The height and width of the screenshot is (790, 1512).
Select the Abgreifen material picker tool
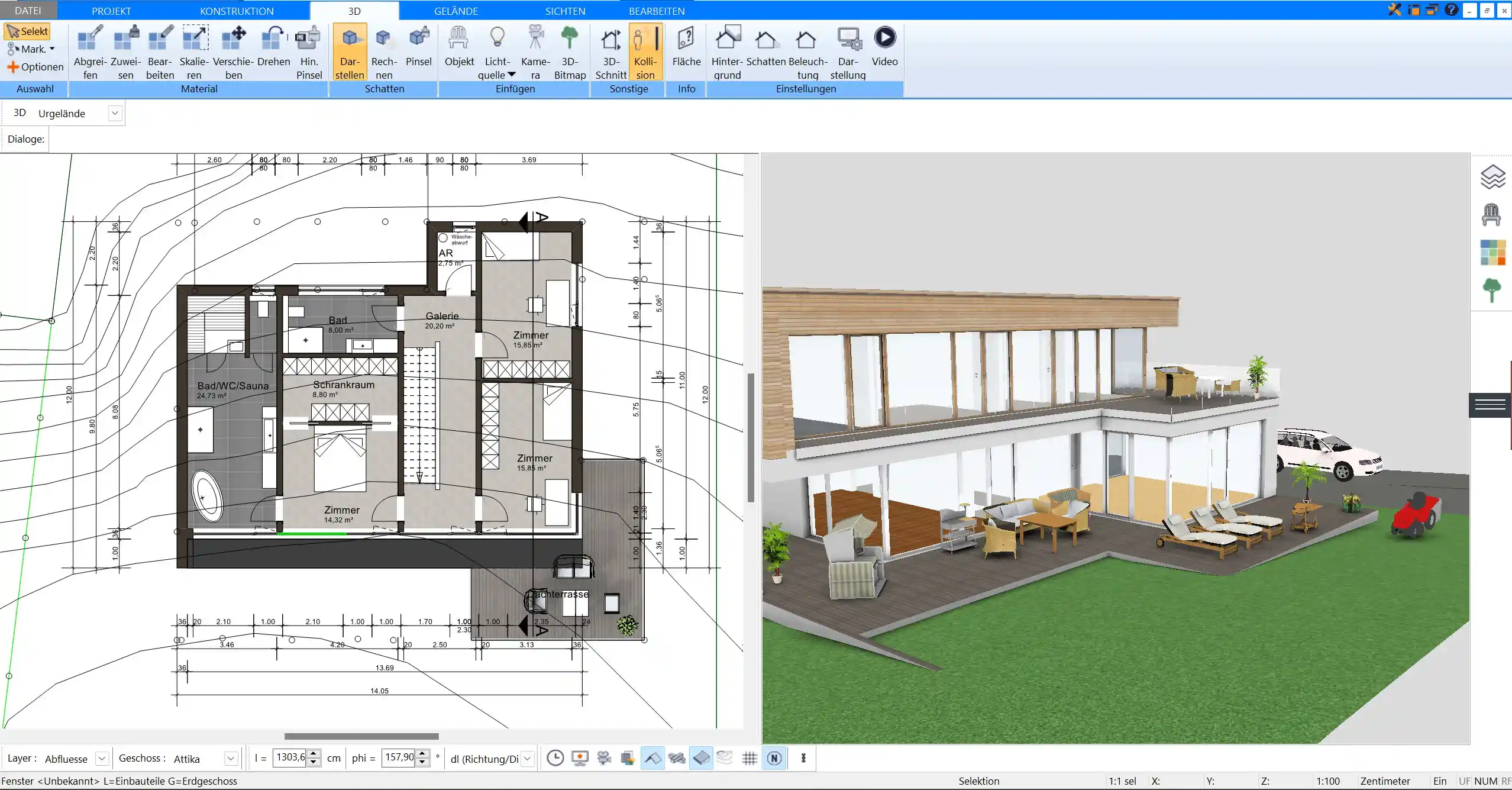click(x=90, y=51)
